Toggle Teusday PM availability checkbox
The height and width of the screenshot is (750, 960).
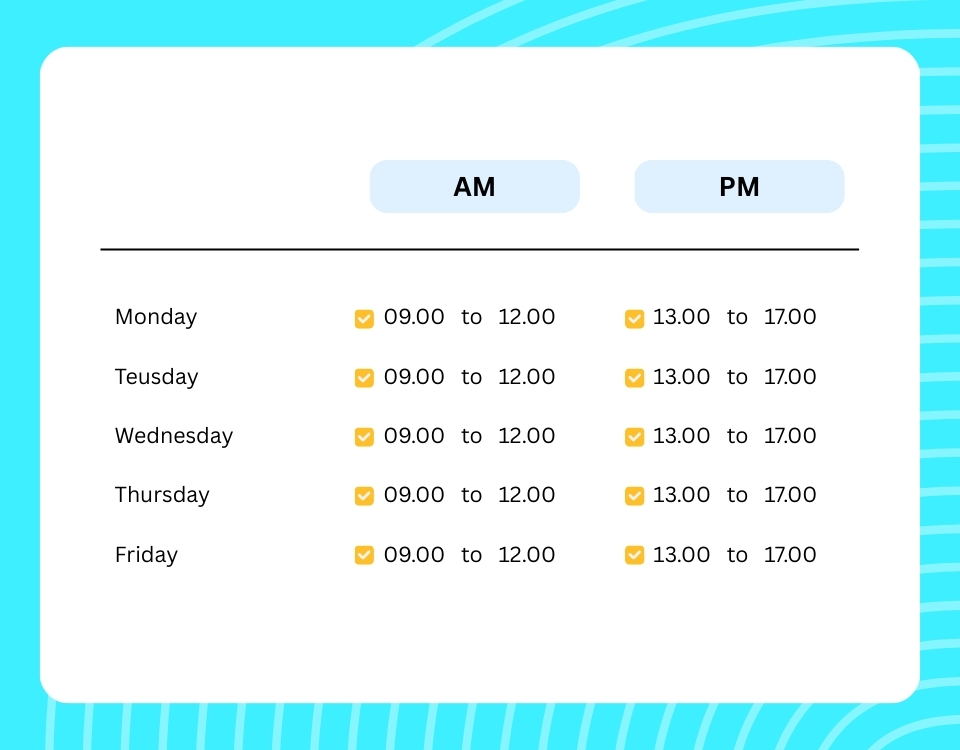[634, 378]
